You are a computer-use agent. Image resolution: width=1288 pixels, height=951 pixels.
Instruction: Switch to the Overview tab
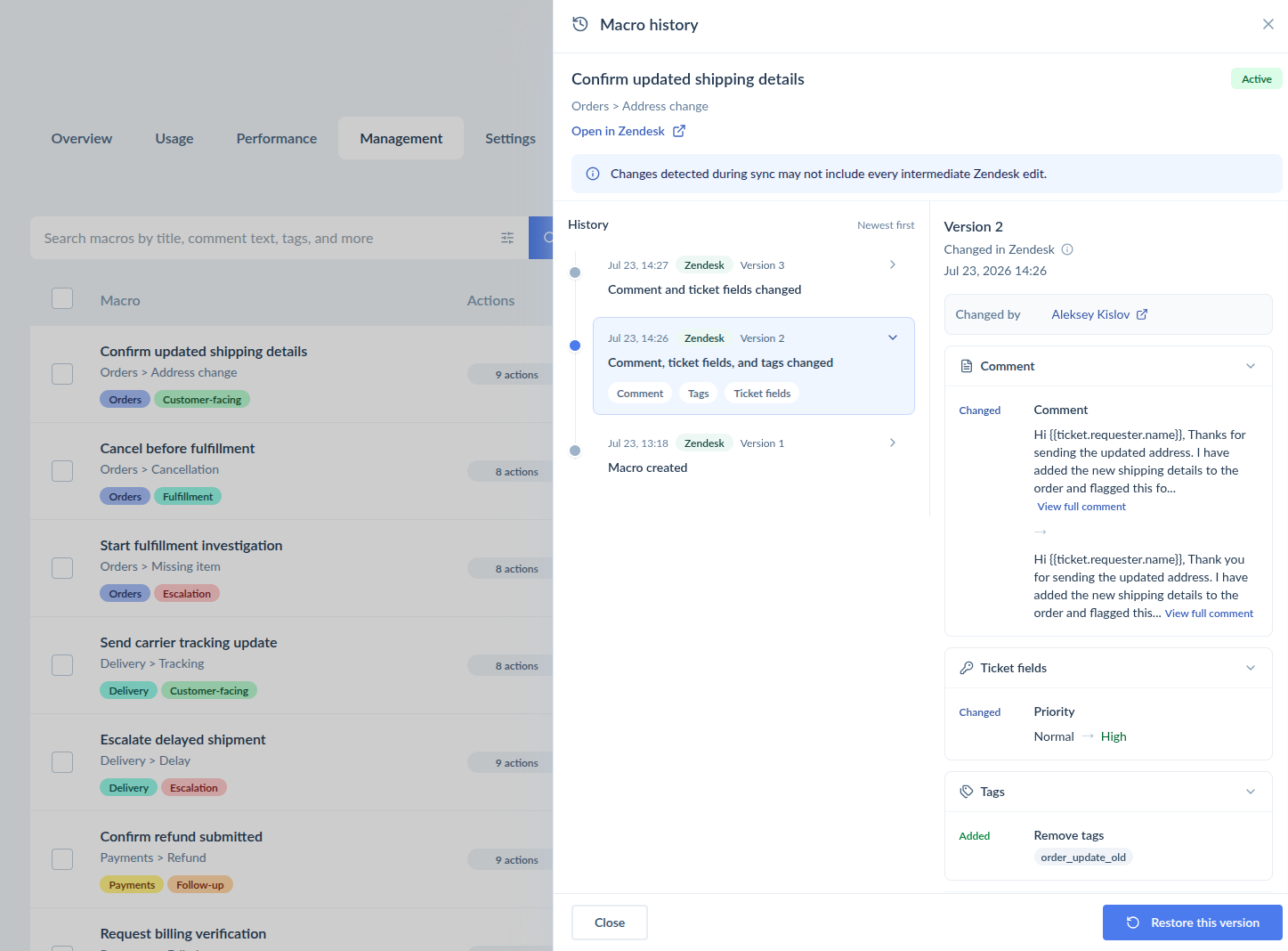pos(82,138)
